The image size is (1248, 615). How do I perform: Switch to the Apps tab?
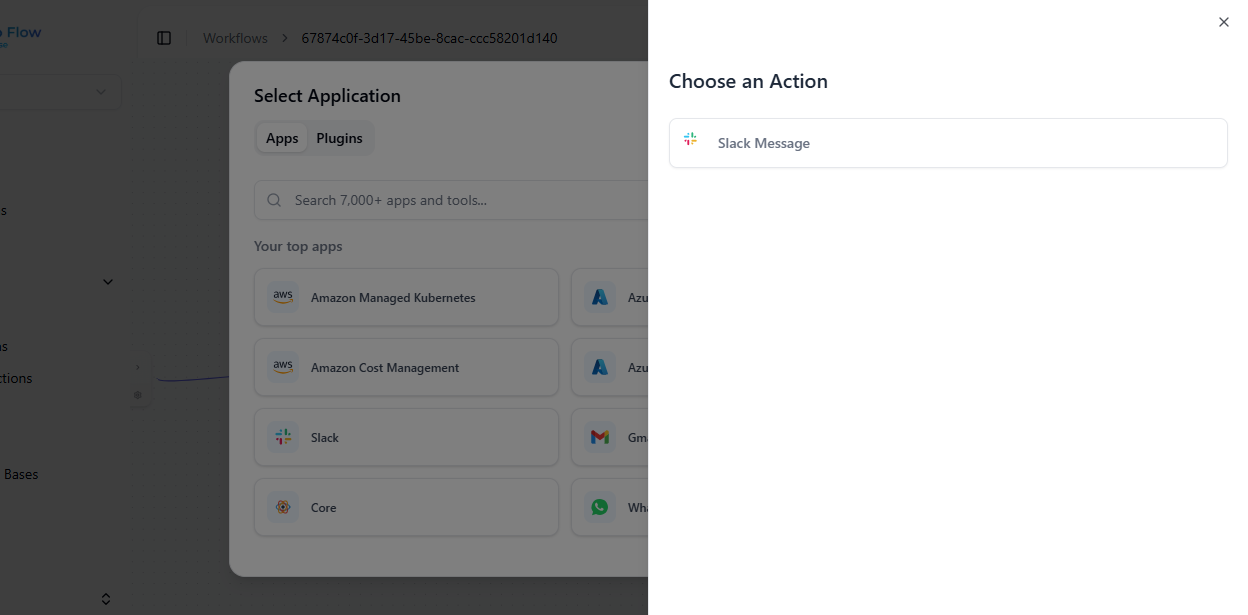point(282,138)
